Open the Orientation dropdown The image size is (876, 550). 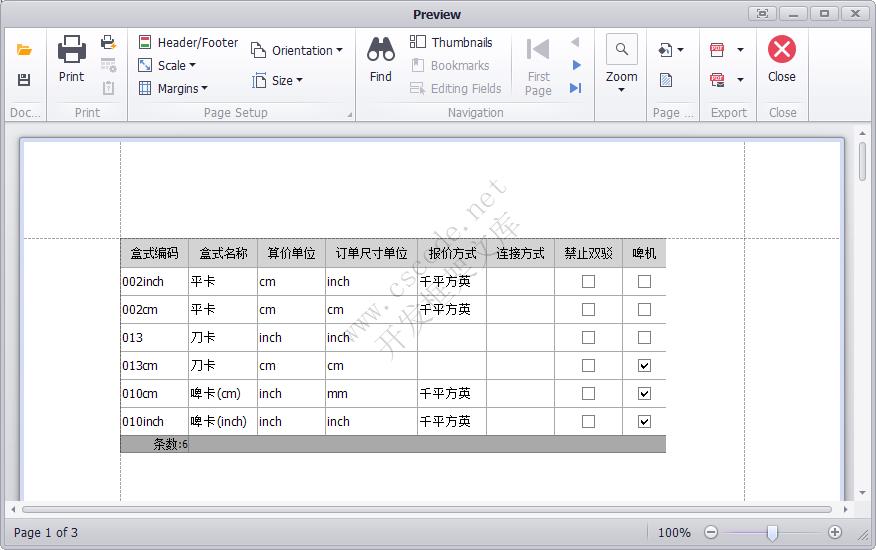point(297,50)
